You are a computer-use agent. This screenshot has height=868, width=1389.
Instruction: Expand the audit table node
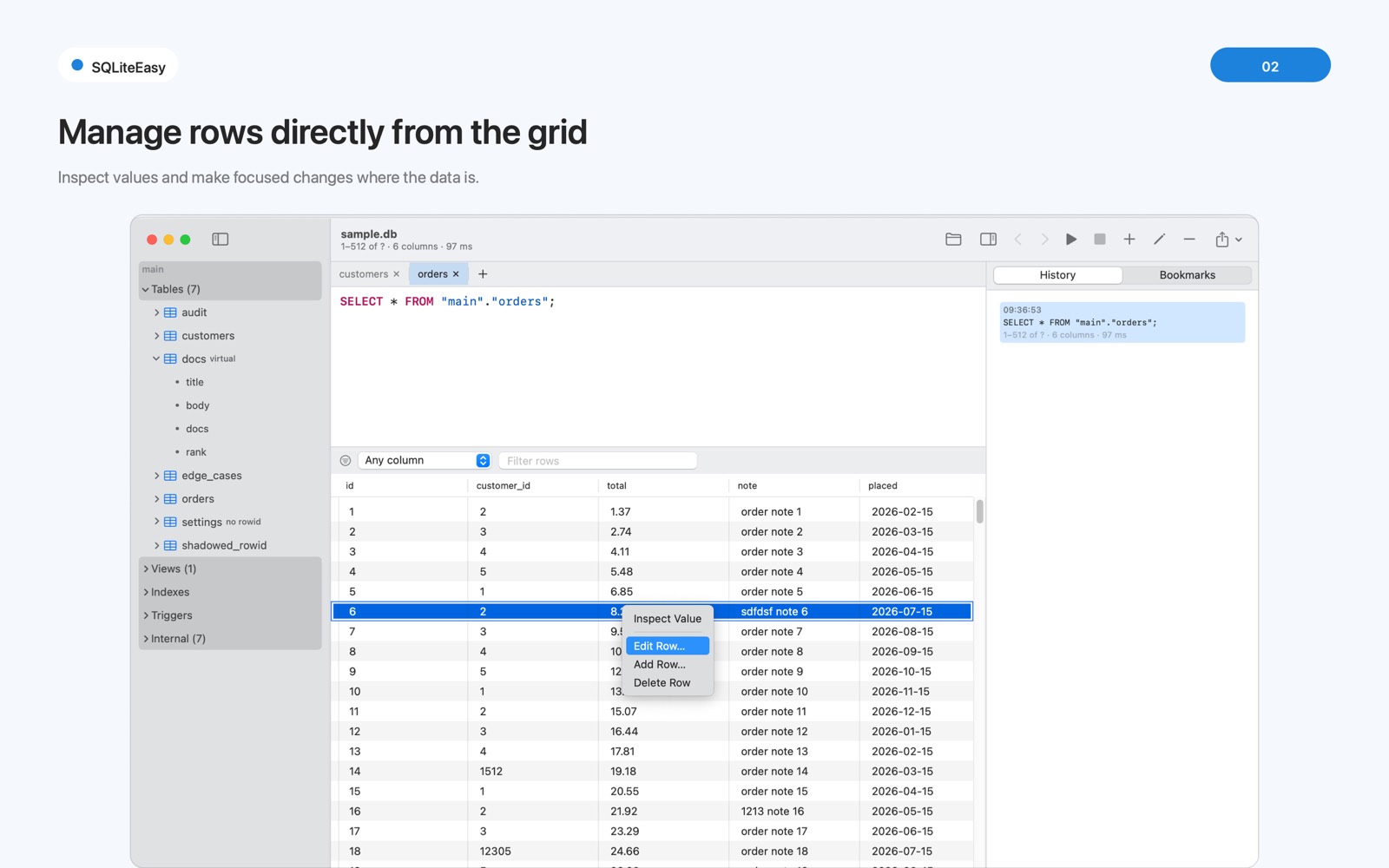tap(157, 312)
